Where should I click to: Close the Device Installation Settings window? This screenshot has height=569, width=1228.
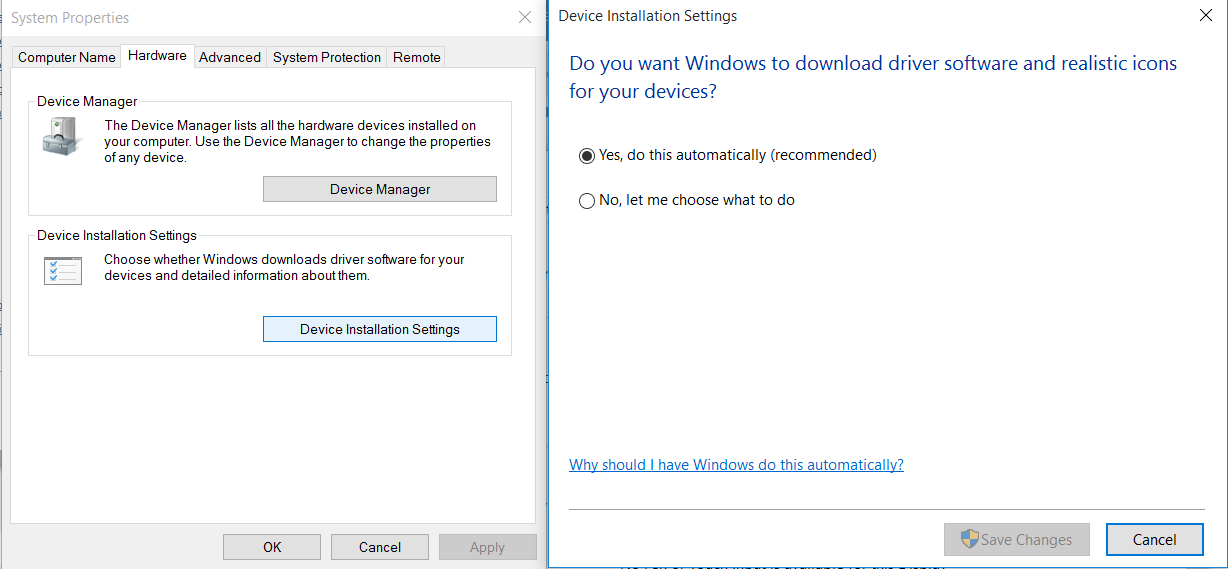(x=1205, y=16)
